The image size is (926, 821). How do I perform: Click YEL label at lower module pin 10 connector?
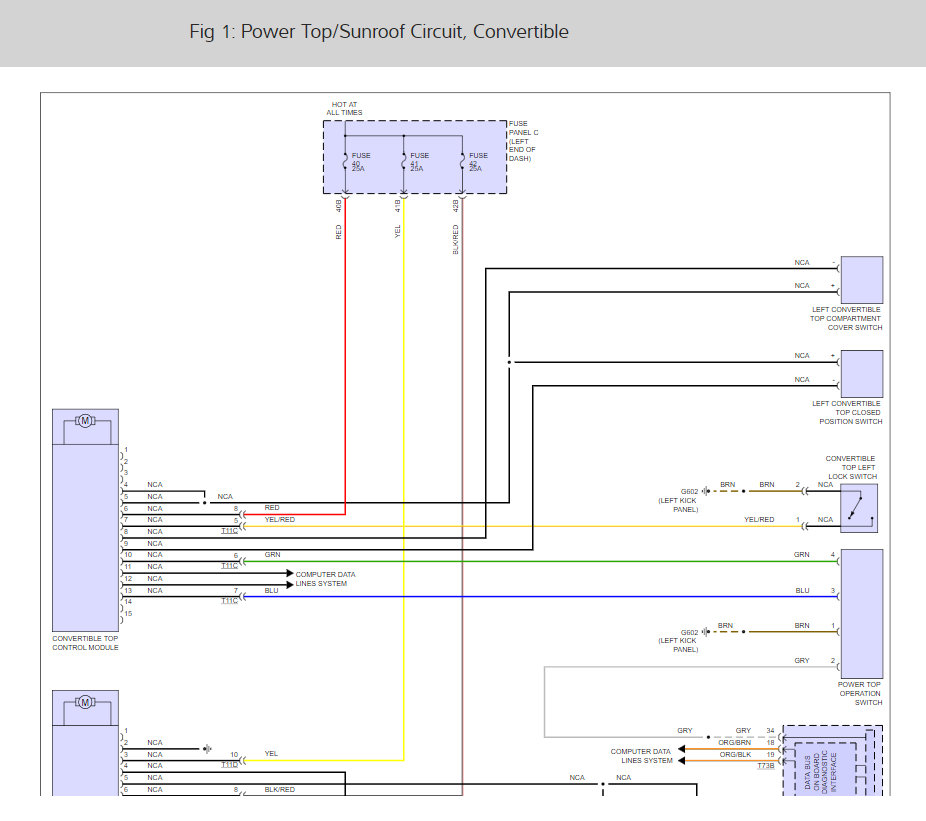pyautogui.click(x=271, y=753)
